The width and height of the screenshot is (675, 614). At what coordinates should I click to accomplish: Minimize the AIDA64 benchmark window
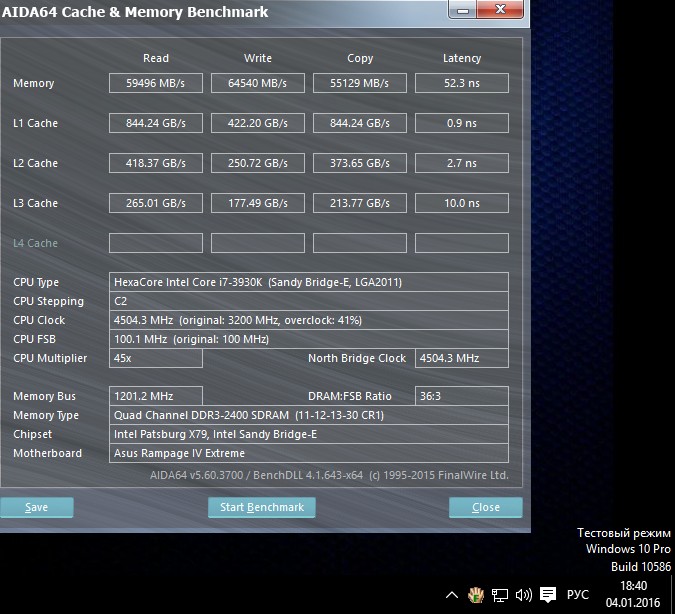click(463, 9)
